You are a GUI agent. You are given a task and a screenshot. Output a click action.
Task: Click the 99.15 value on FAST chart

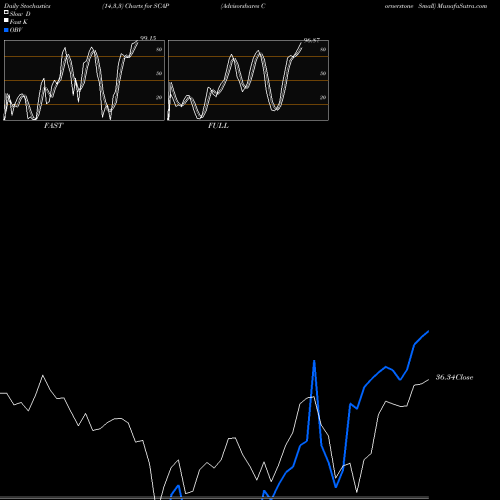[148, 38]
